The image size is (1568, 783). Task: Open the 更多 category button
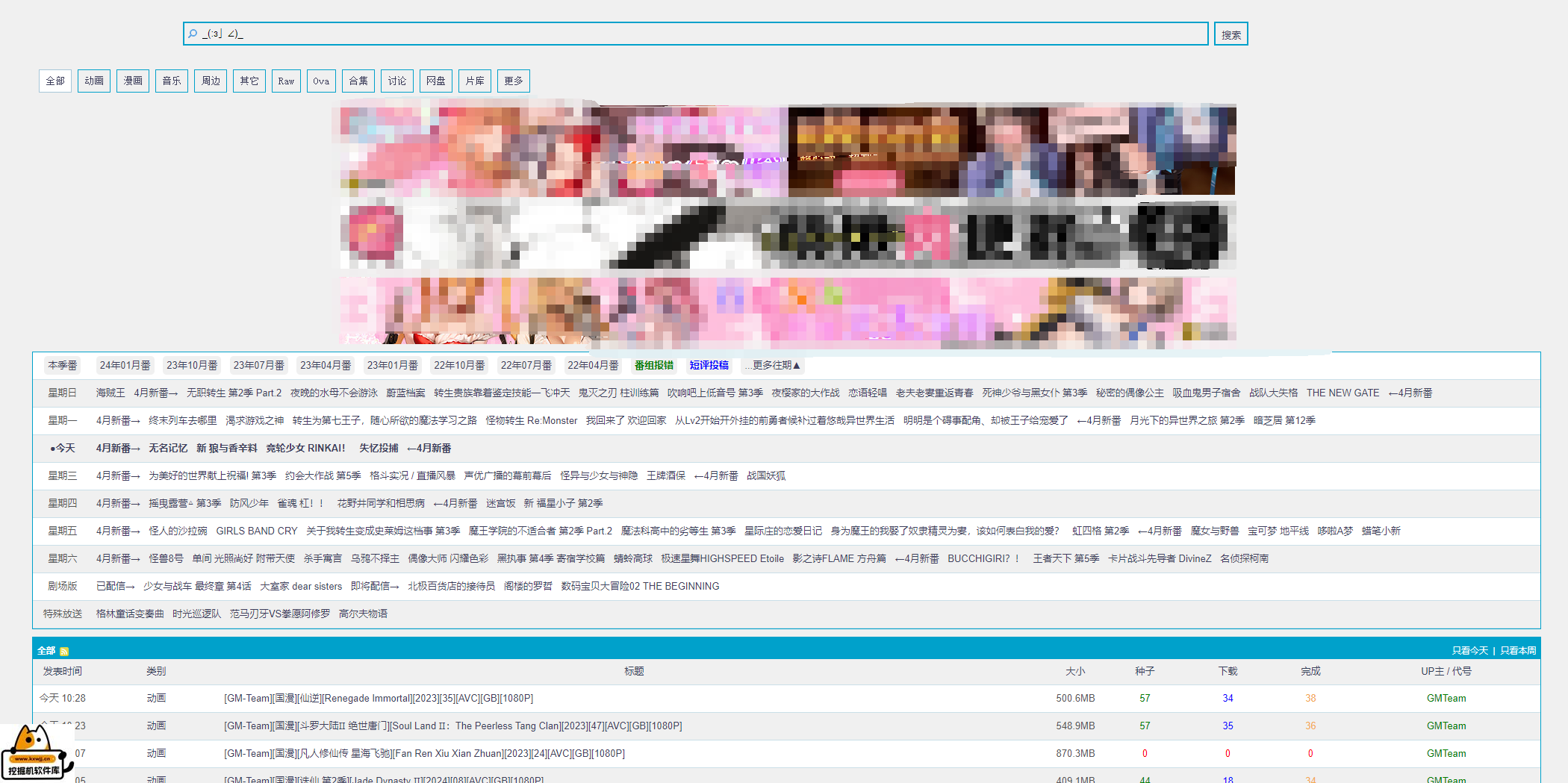(x=513, y=81)
